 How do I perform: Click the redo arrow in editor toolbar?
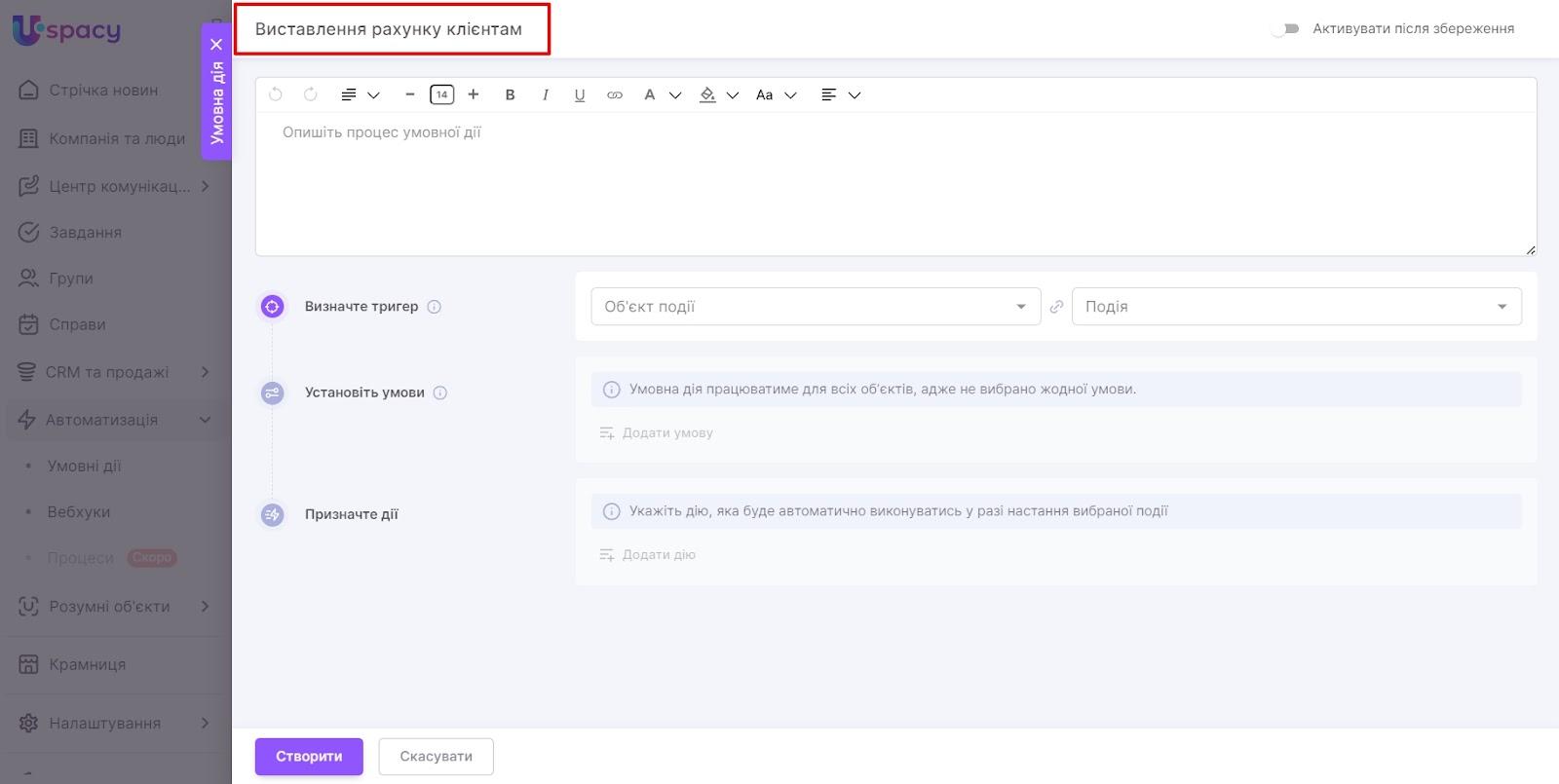click(311, 94)
